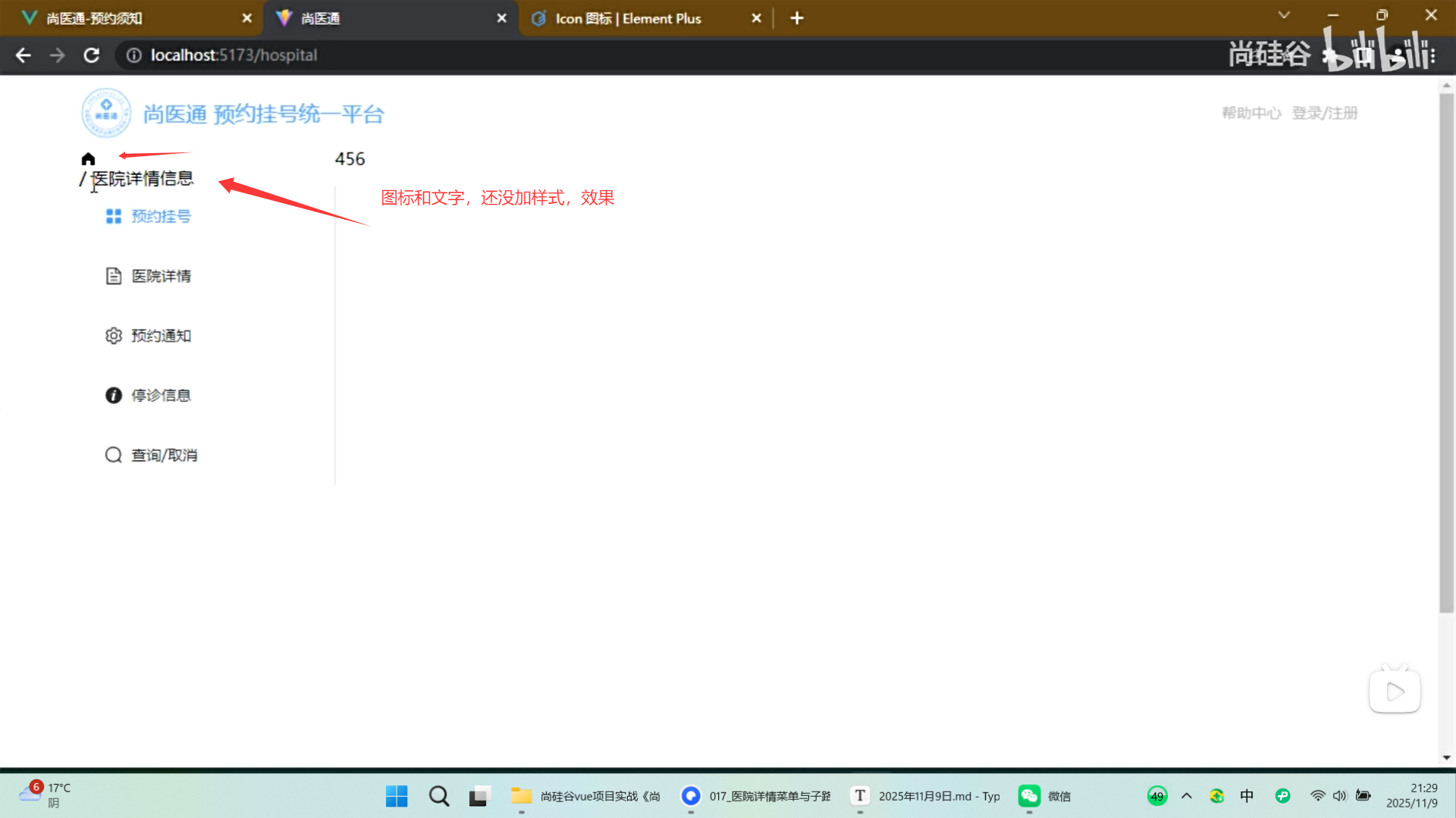Click the 查询/取消 search icon
1456x818 pixels.
[113, 455]
